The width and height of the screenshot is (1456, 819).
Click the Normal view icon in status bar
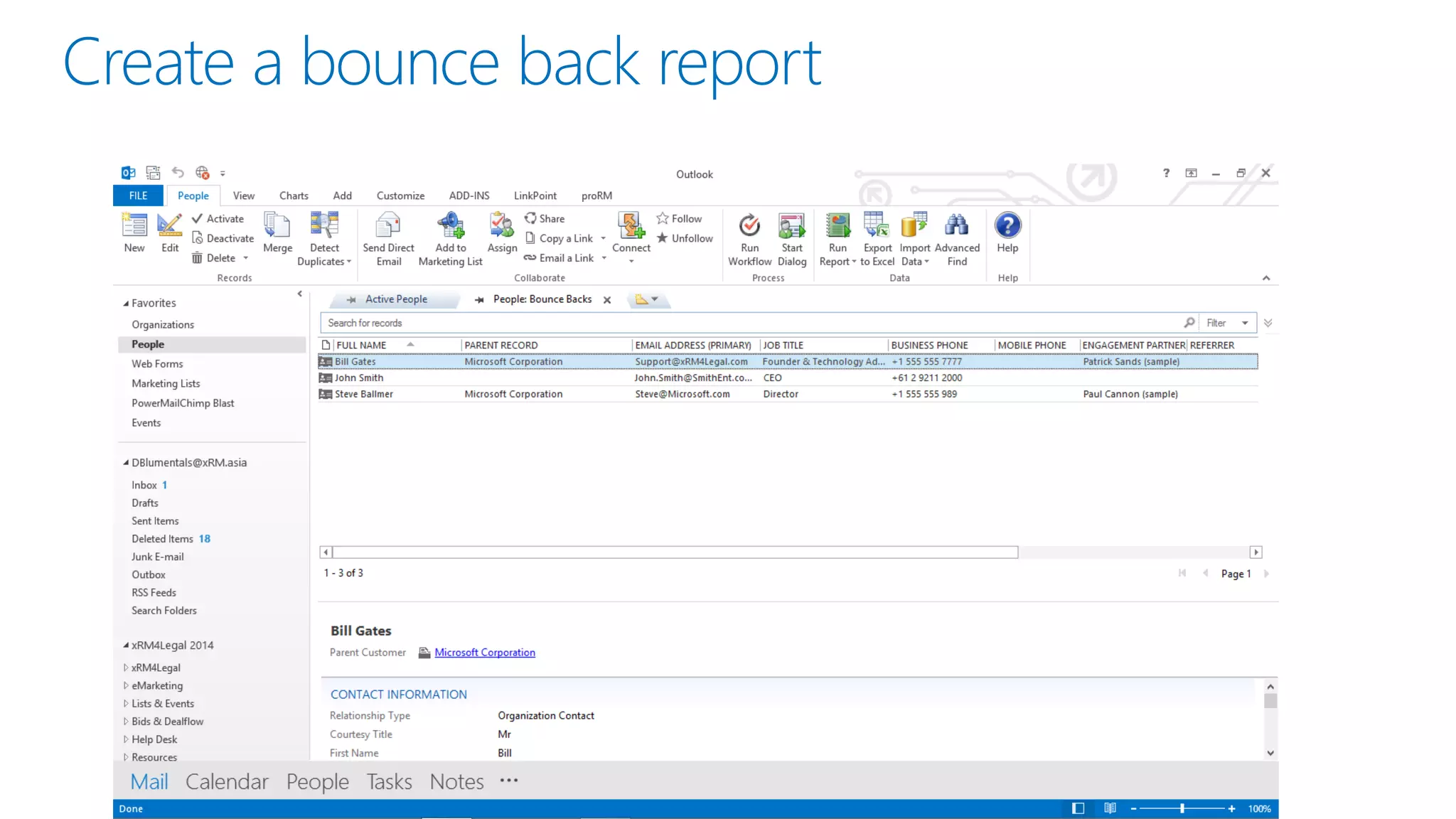(x=1078, y=808)
